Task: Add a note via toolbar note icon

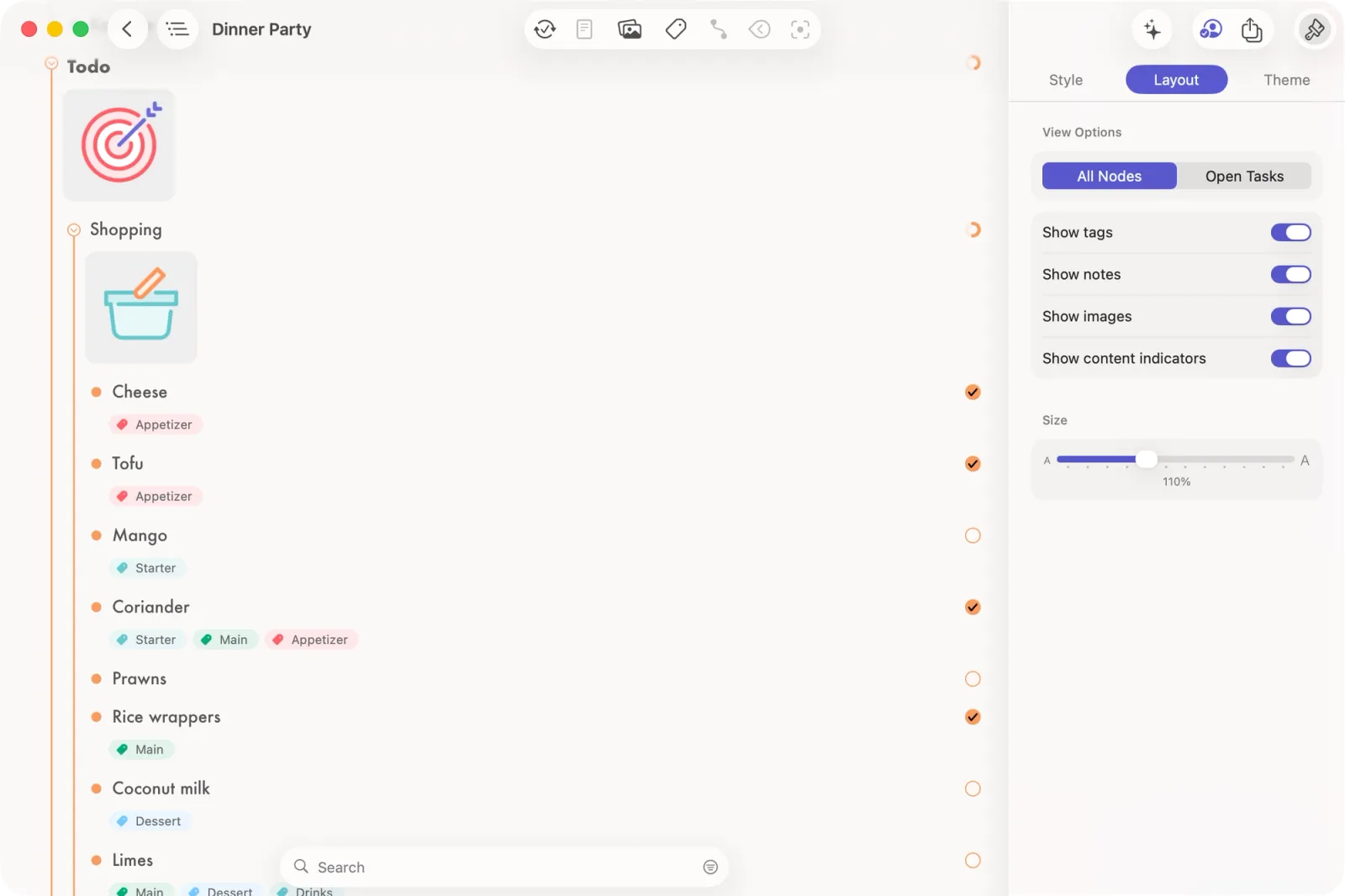Action: click(x=585, y=29)
